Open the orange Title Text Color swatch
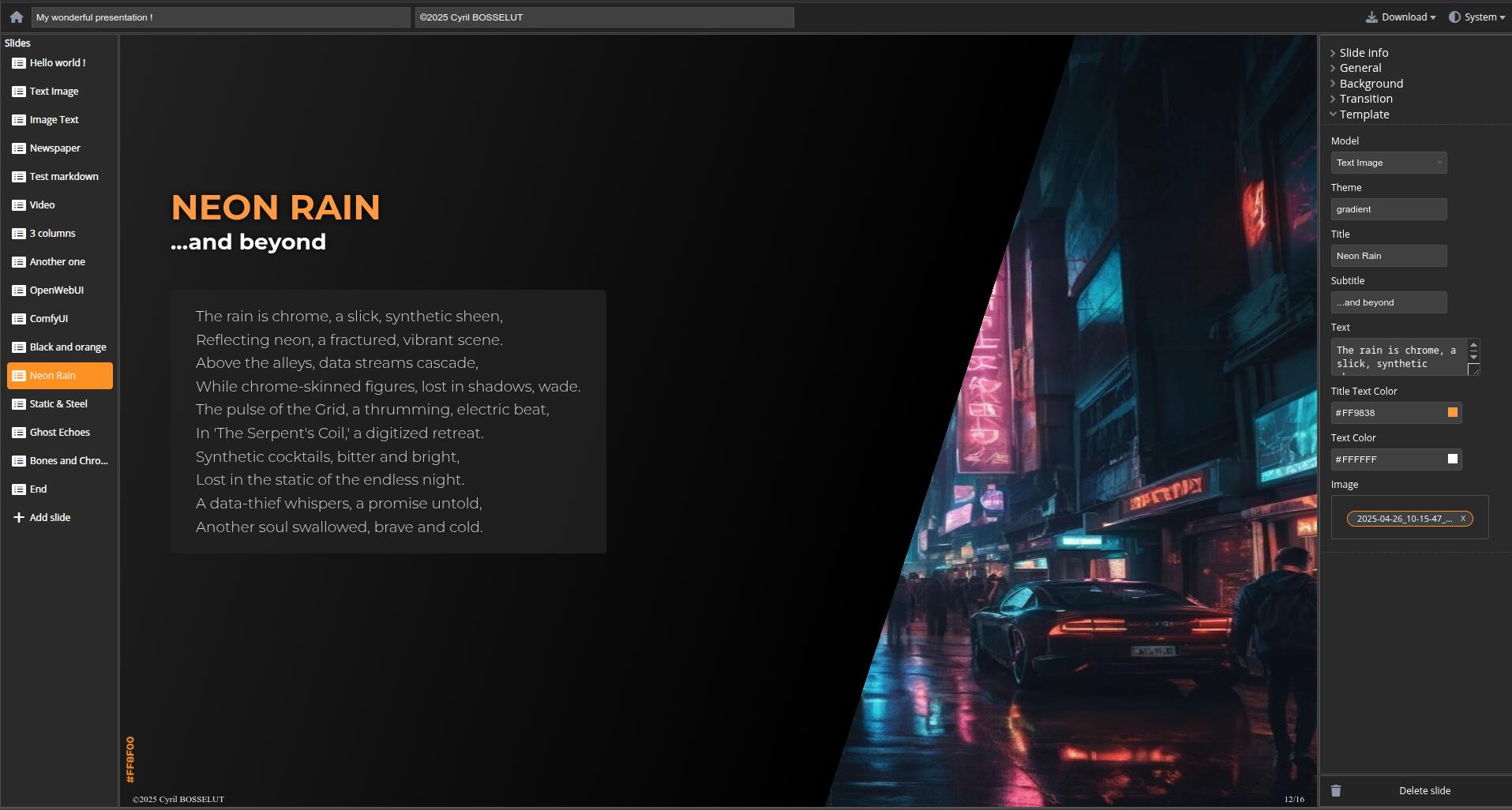This screenshot has width=1512, height=810. click(1452, 412)
